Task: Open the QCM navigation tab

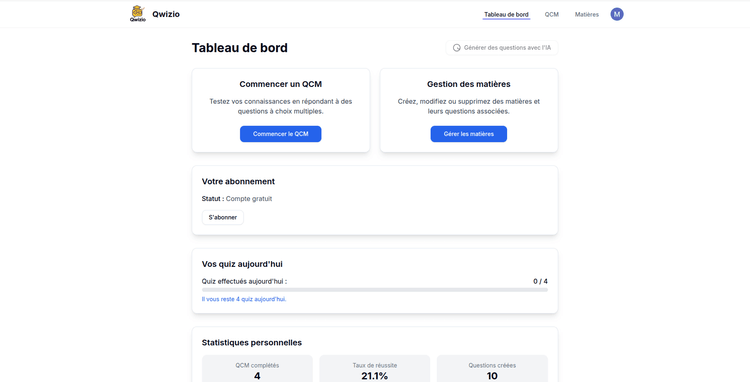Action: click(551, 15)
